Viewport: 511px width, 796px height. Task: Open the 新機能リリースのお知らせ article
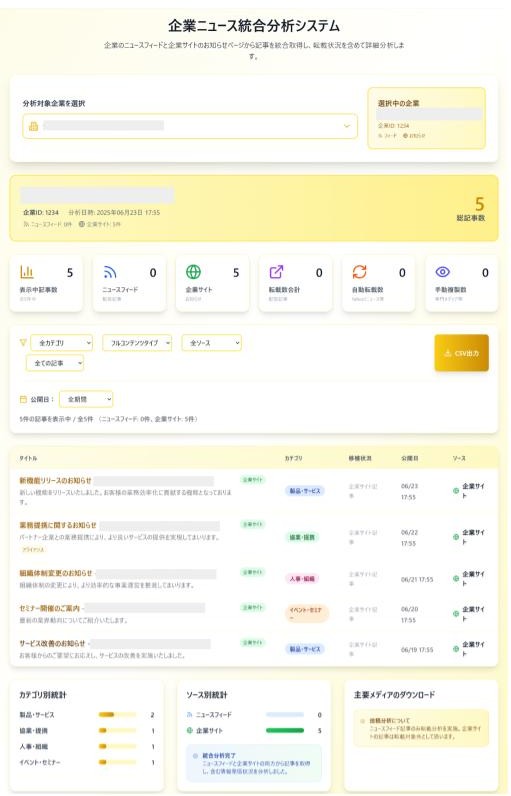coord(55,480)
